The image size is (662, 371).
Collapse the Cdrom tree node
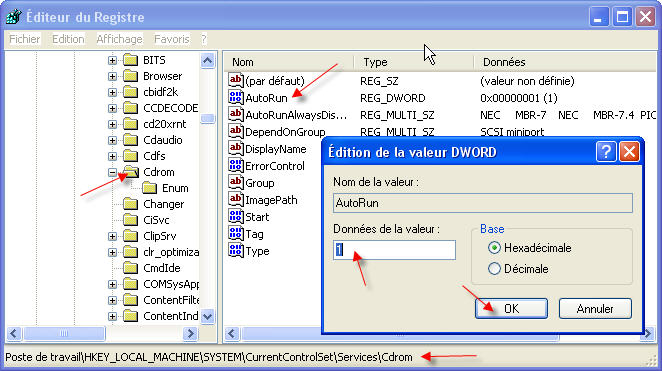tap(112, 172)
